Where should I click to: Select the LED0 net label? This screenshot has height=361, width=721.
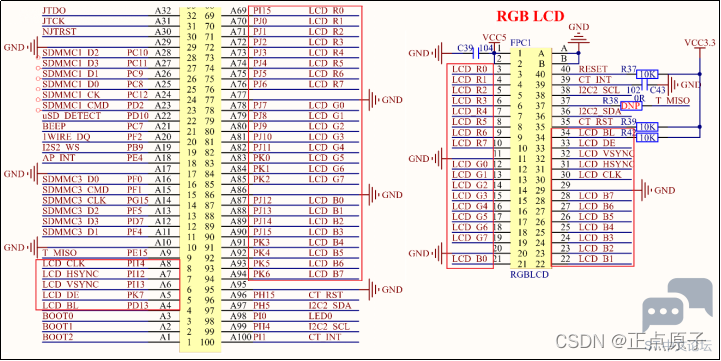click(x=320, y=316)
